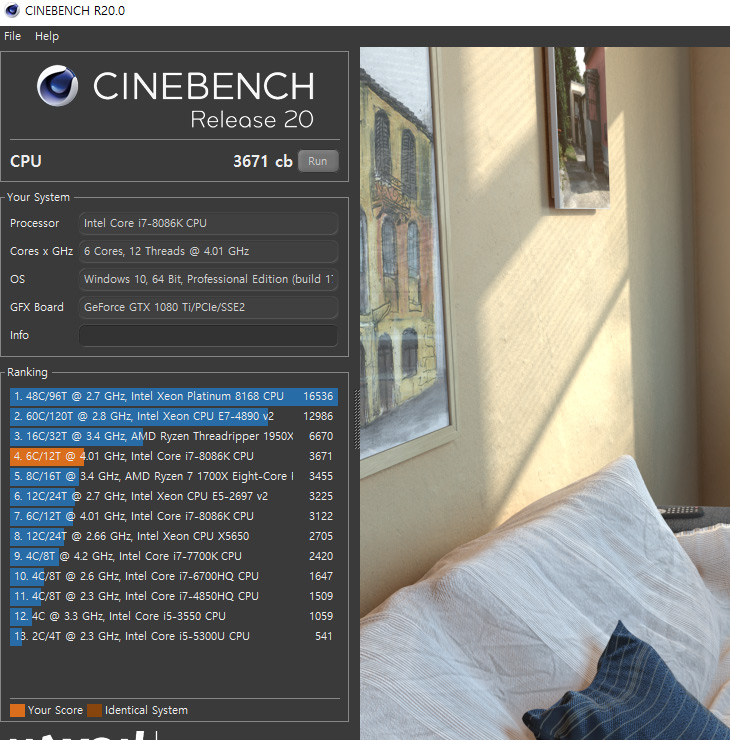Select ranking row AMD Ryzen 7 1700X
The width and height of the screenshot is (730, 740).
coord(174,476)
